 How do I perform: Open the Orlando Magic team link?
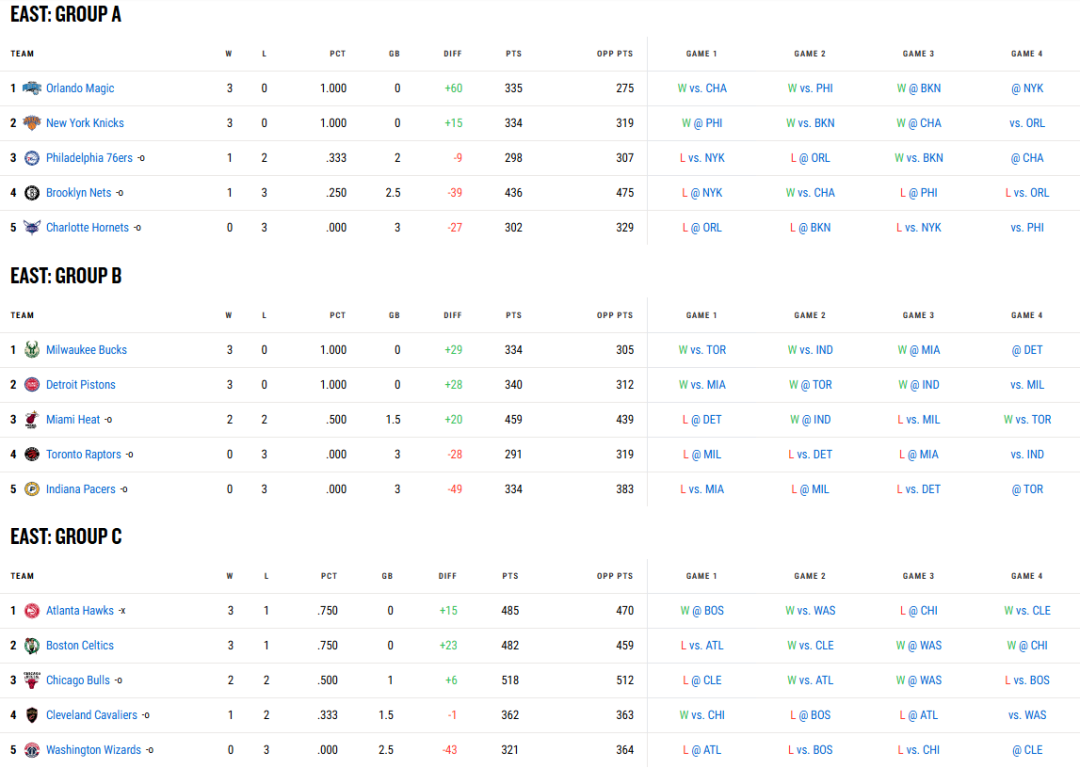80,88
